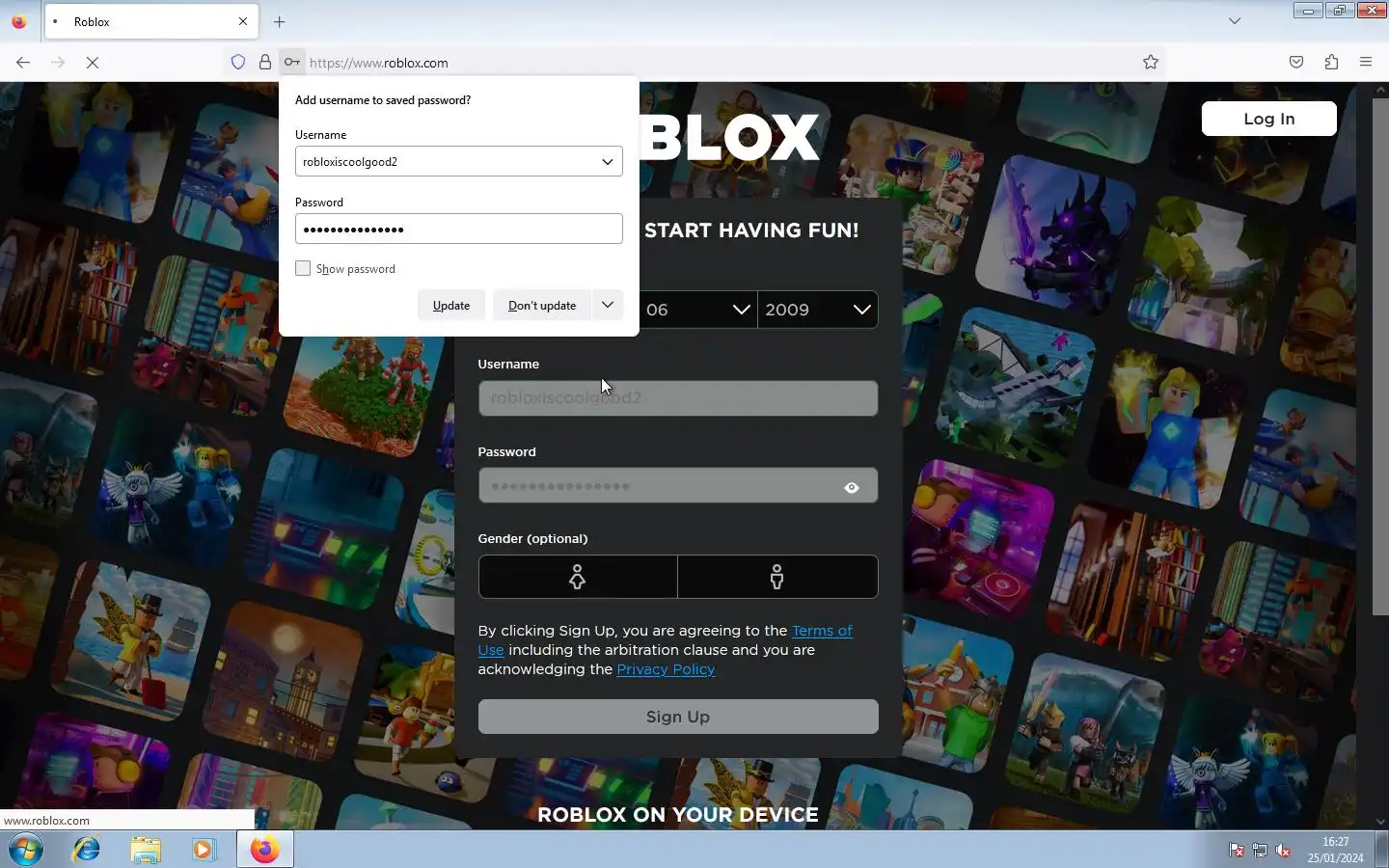Click the popup password field
1389x868 pixels.
click(x=459, y=230)
